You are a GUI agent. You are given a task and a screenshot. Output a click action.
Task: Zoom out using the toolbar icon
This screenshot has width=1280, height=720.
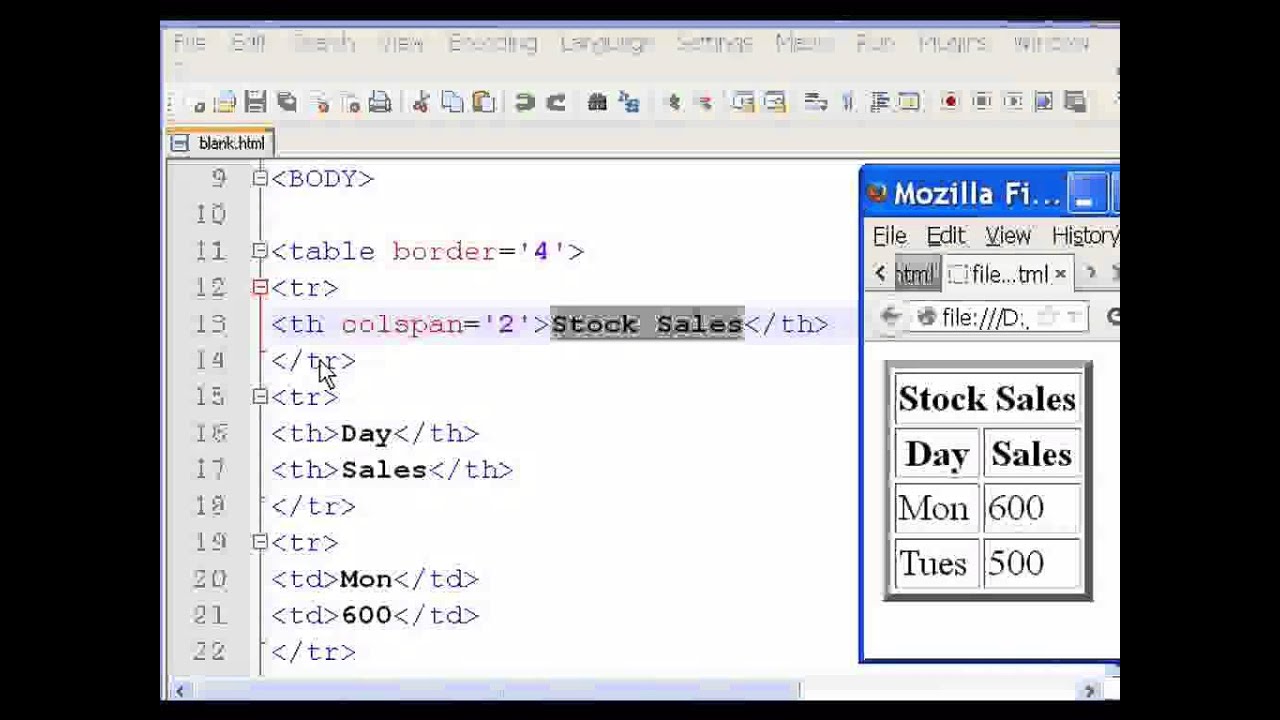(x=703, y=102)
